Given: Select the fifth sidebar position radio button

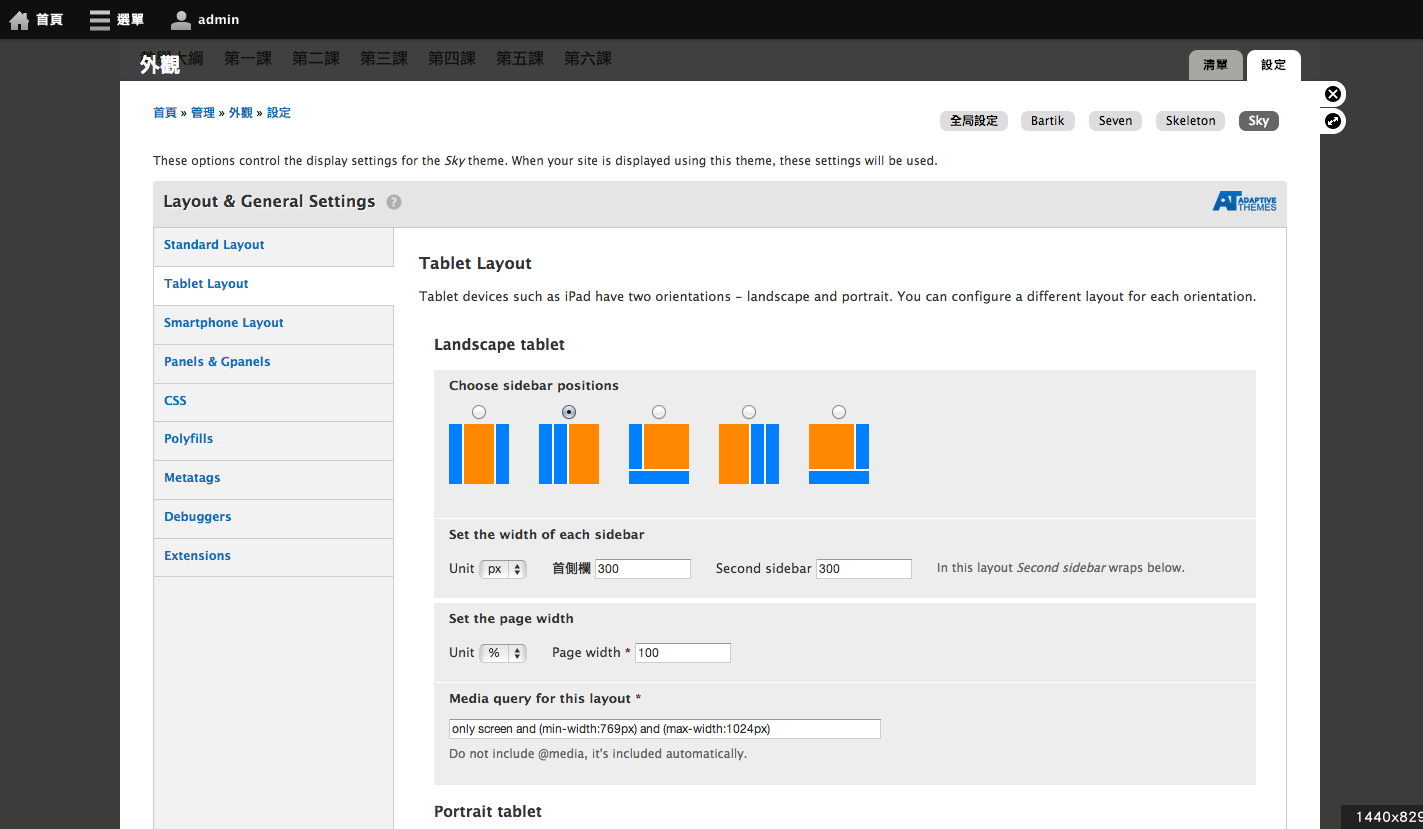Looking at the screenshot, I should pyautogui.click(x=839, y=412).
